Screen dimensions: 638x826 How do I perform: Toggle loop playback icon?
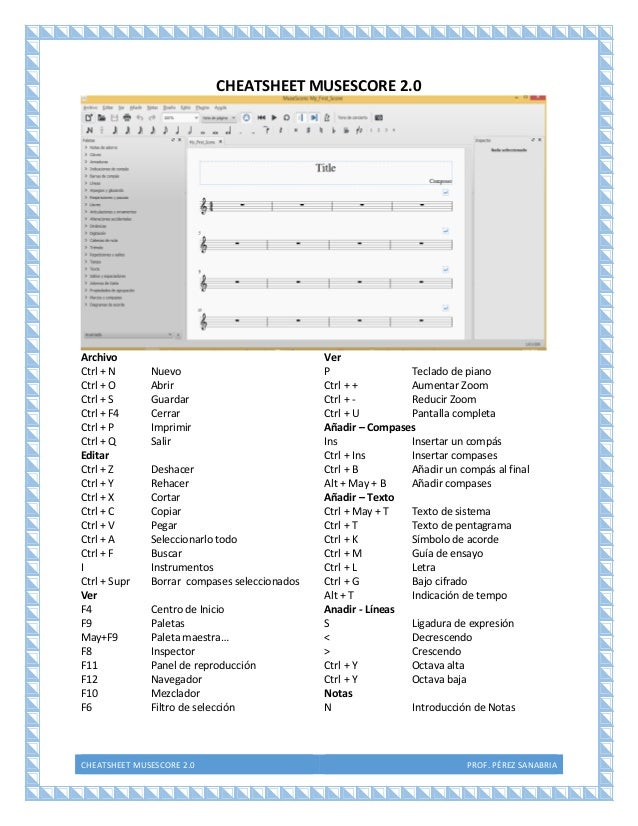point(287,118)
